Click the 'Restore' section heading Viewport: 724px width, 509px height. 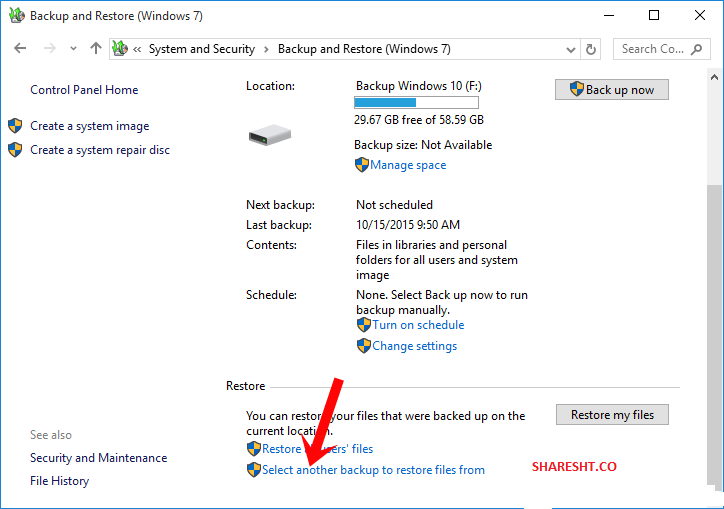245,386
